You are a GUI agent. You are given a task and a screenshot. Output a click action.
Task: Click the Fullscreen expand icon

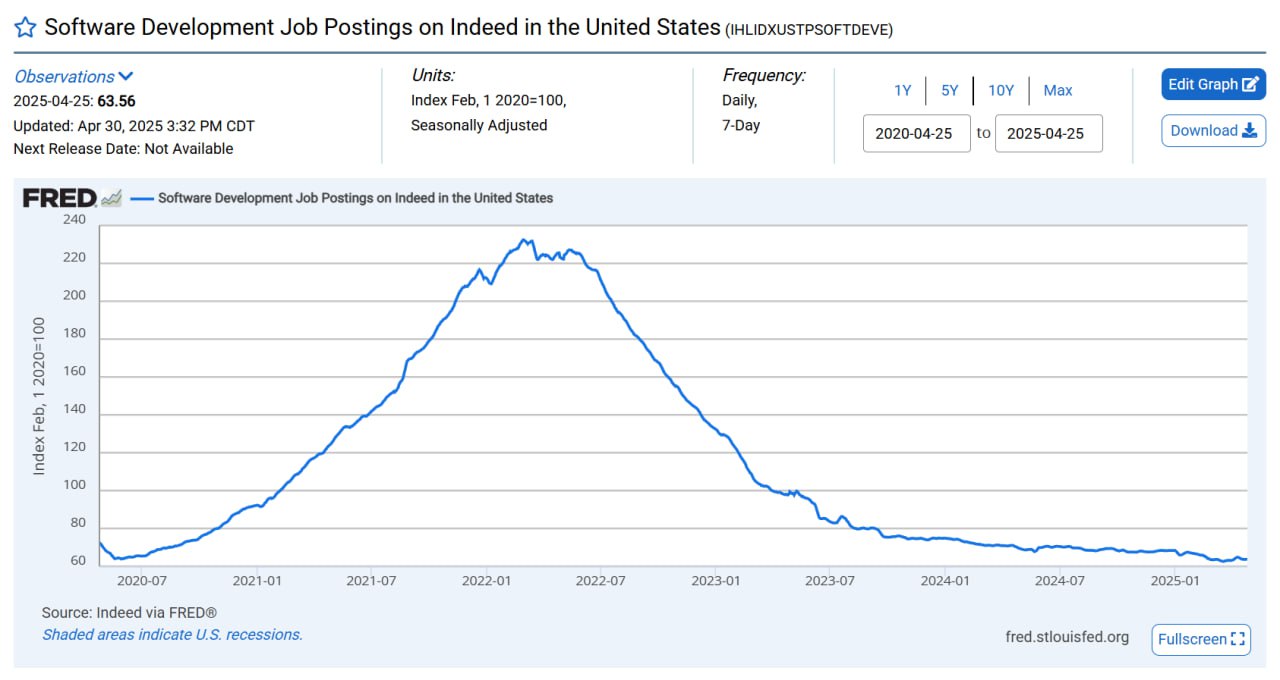pos(1238,639)
